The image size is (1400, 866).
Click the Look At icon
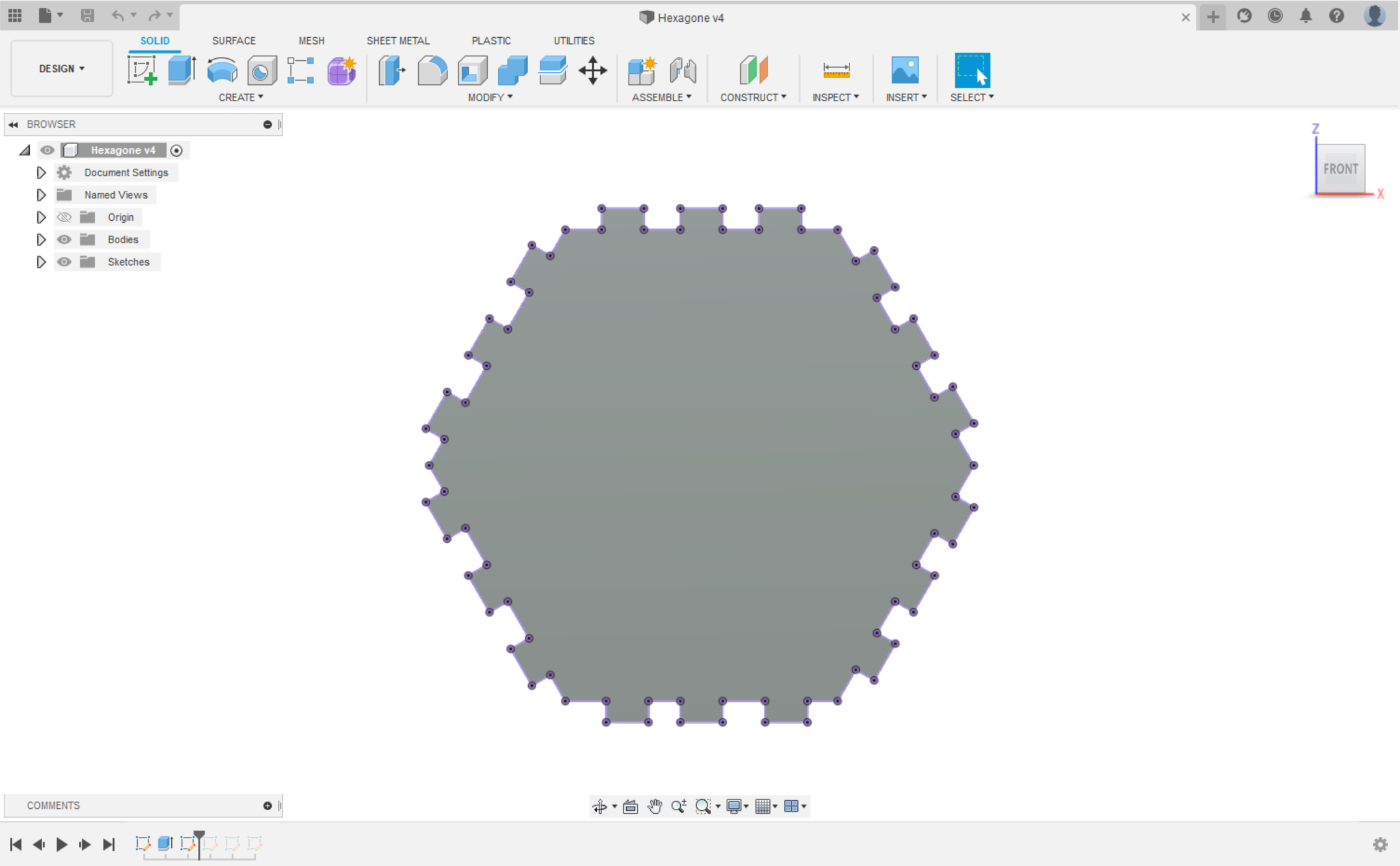coord(630,806)
